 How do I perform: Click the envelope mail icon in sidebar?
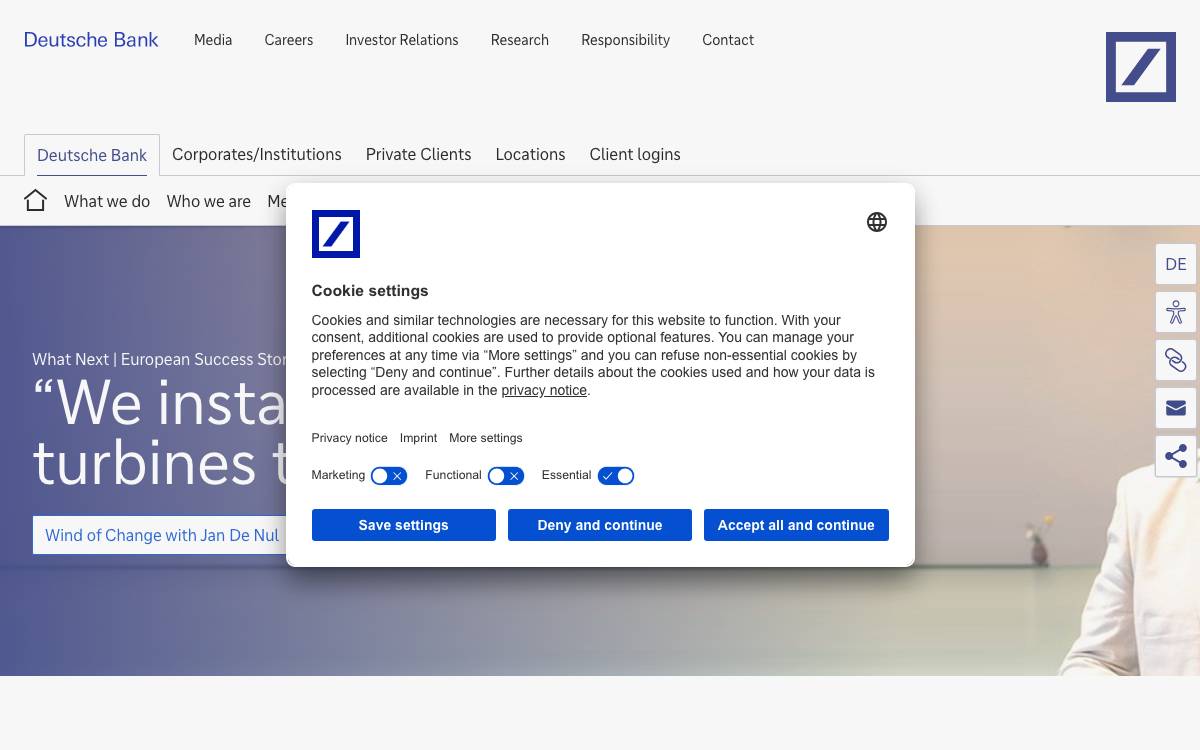1176,408
